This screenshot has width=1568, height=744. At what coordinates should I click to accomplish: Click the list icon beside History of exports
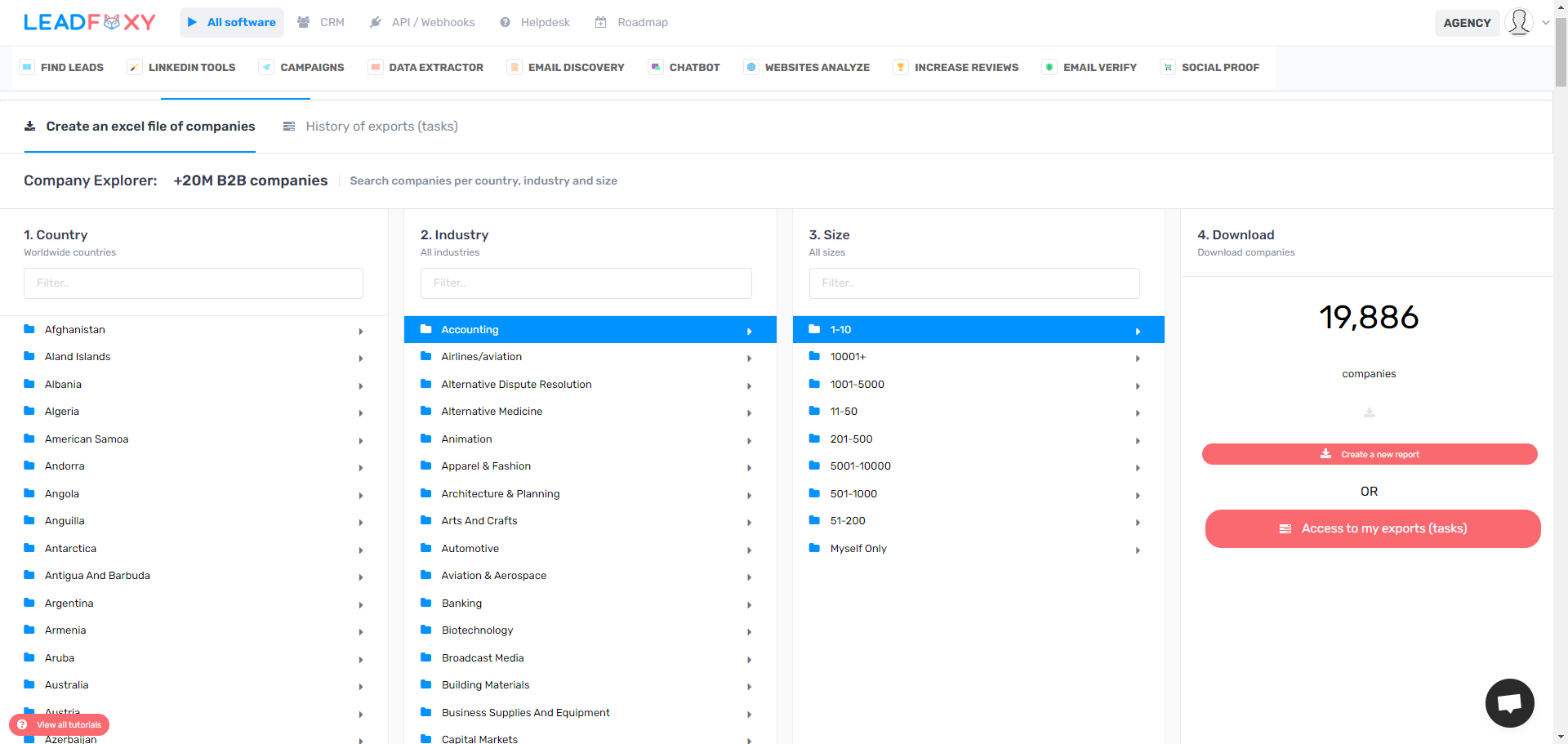click(x=289, y=126)
